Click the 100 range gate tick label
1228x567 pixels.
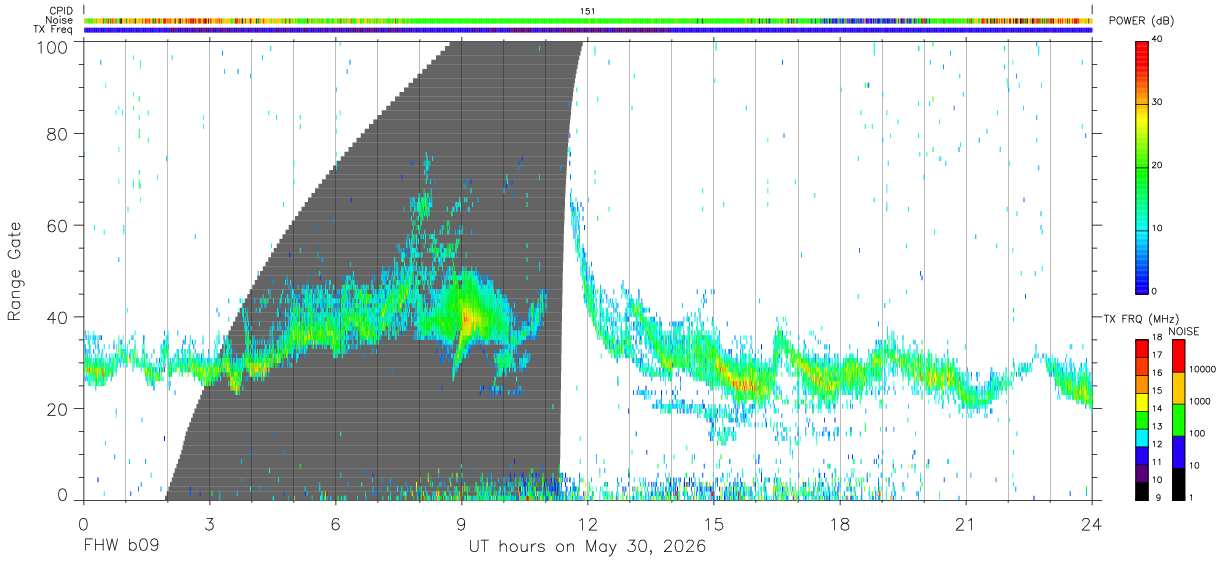[52, 46]
